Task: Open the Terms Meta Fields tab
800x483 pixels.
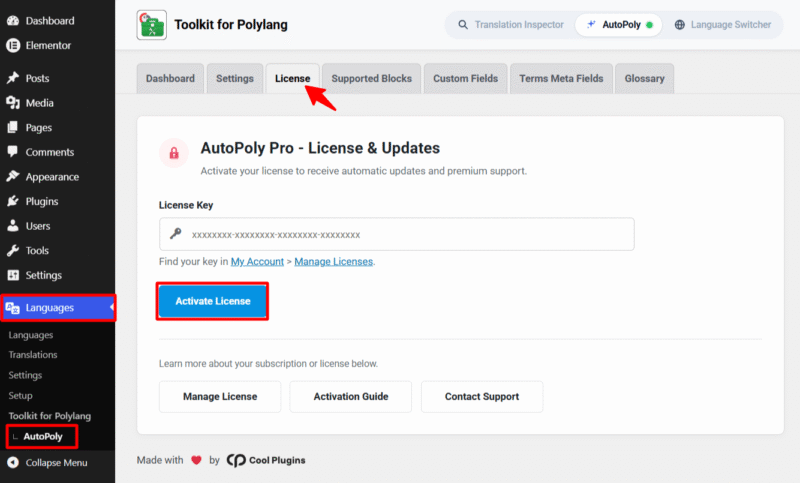Action: 561,79
